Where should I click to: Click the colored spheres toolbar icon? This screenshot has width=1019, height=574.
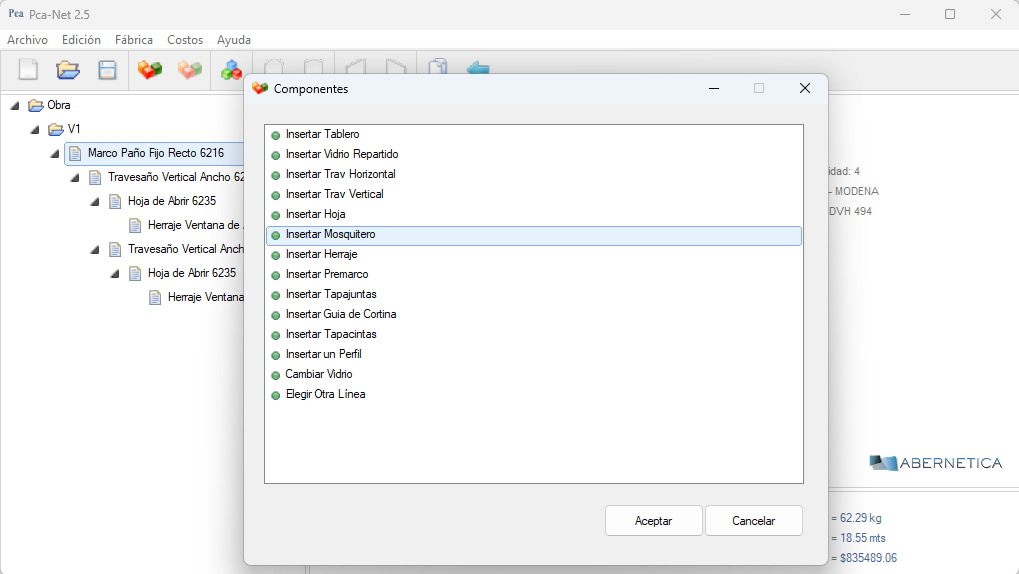tap(231, 70)
